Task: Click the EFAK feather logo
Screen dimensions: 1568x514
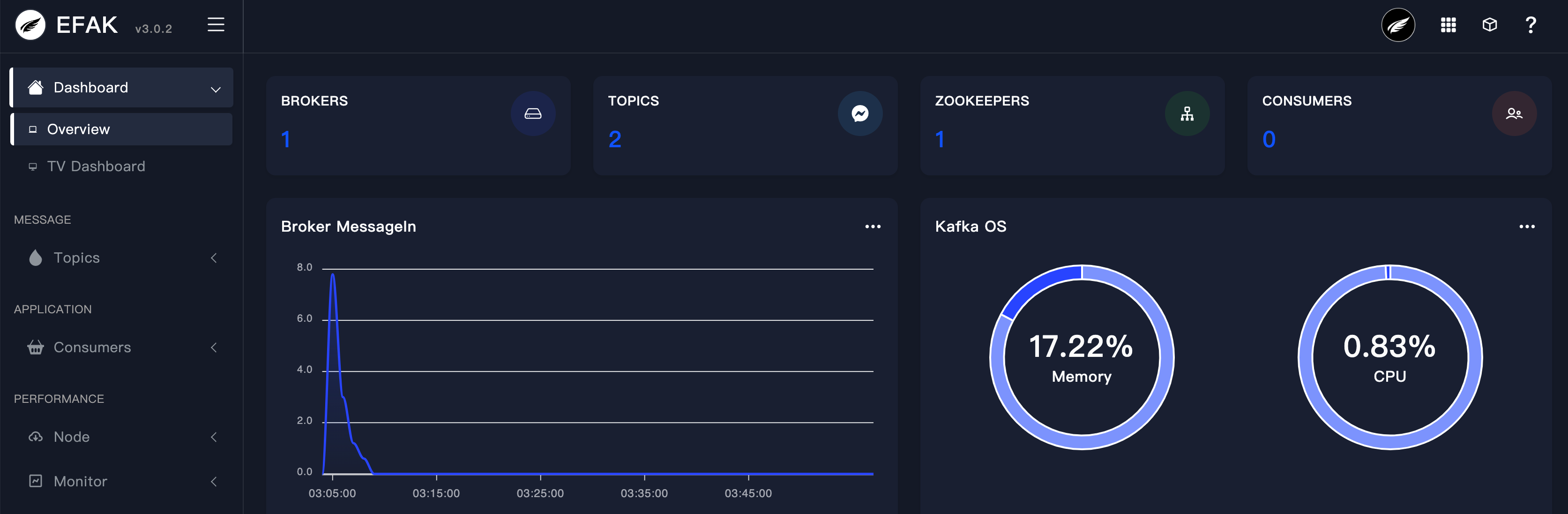Action: coord(30,25)
